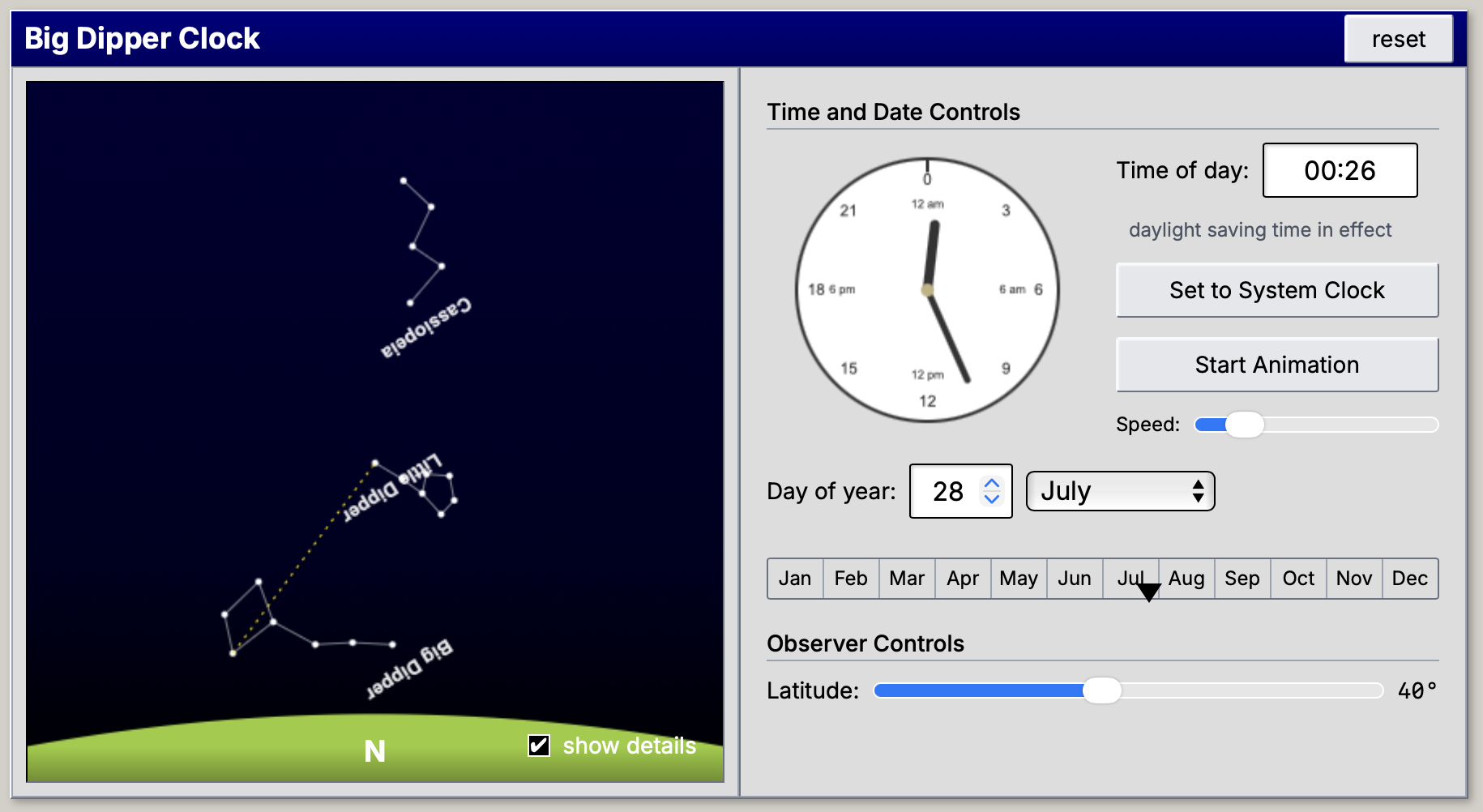Click the N north marker on horizon
The image size is (1483, 812).
click(x=374, y=751)
